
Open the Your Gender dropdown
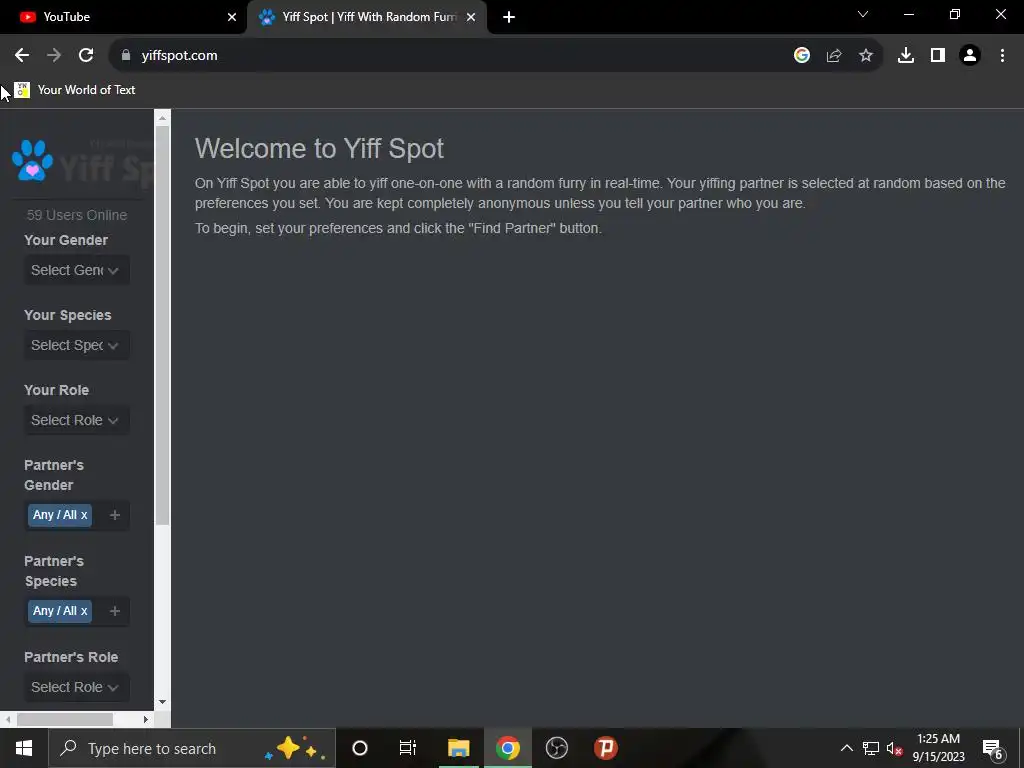coord(76,270)
